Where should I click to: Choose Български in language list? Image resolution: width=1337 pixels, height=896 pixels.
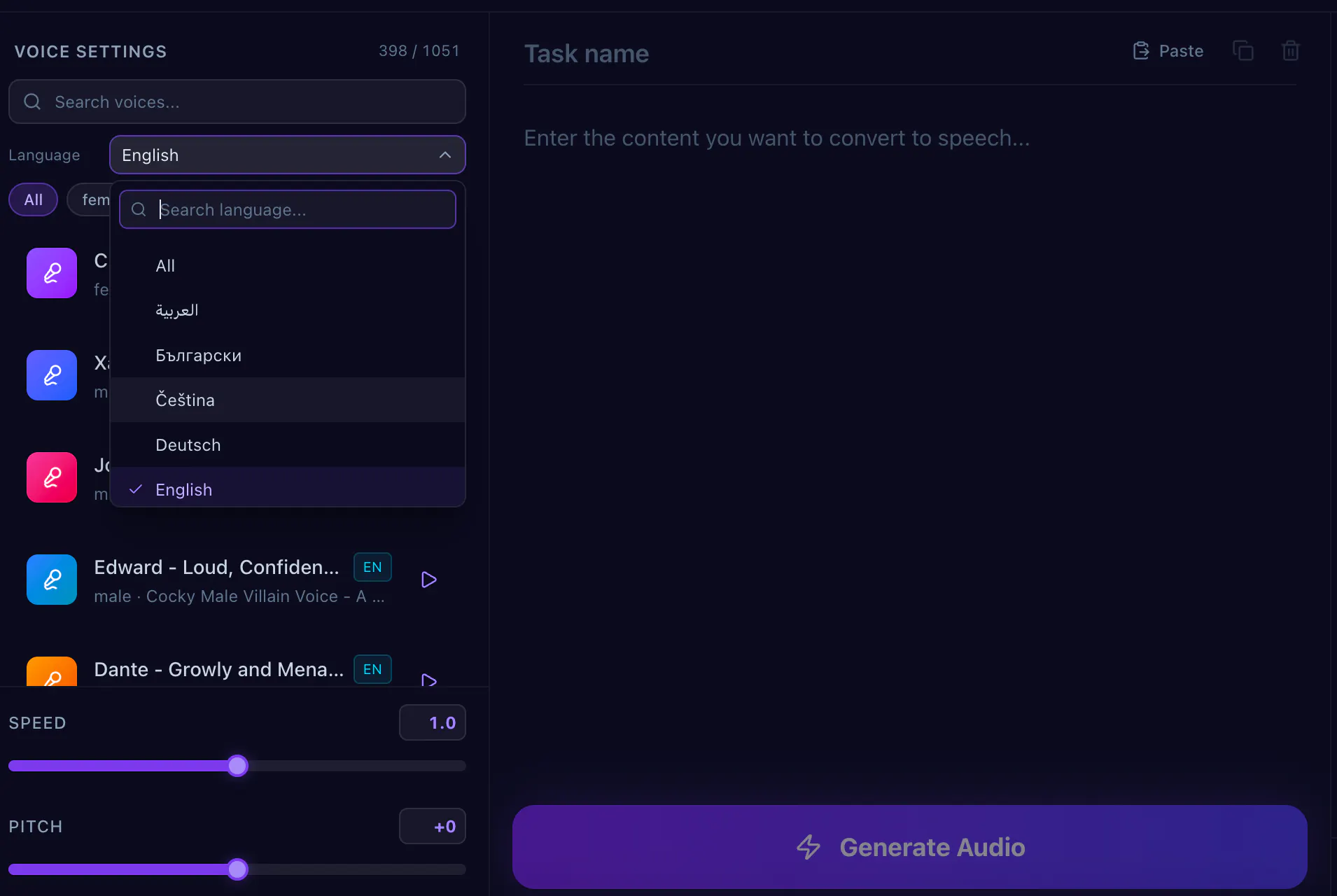click(288, 356)
